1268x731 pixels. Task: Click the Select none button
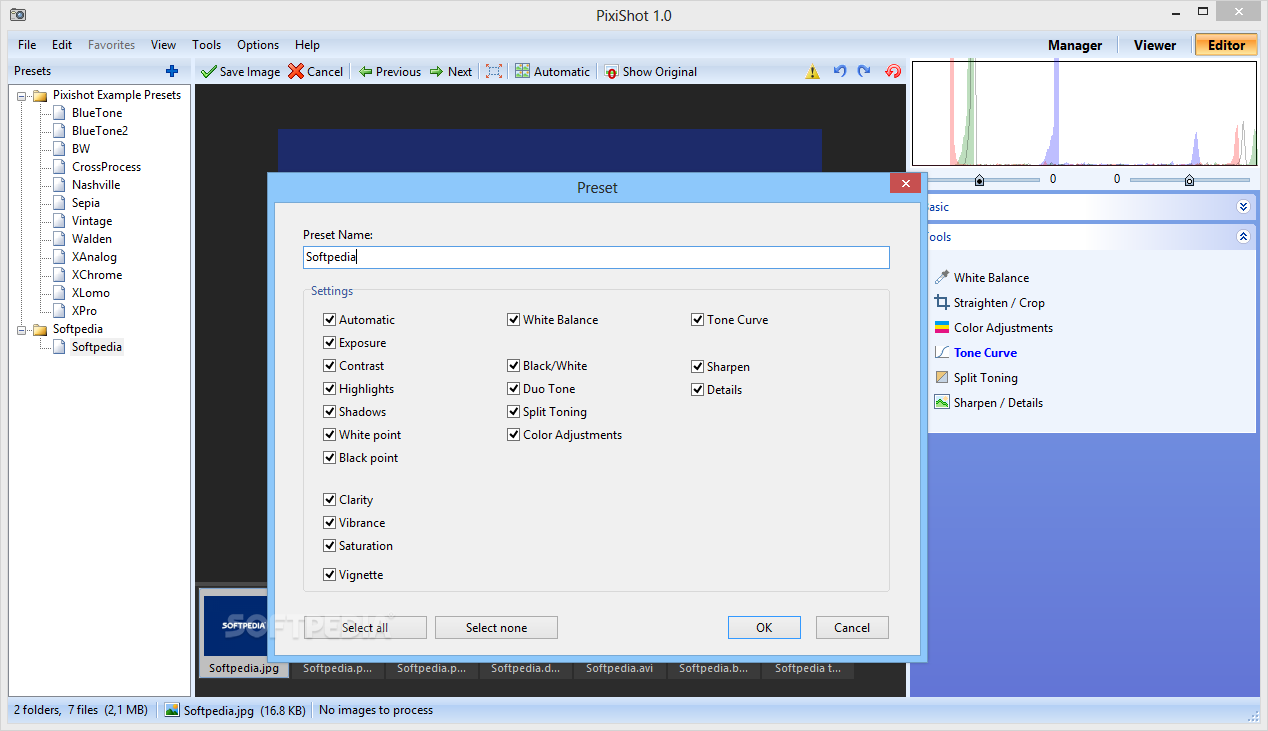point(496,628)
